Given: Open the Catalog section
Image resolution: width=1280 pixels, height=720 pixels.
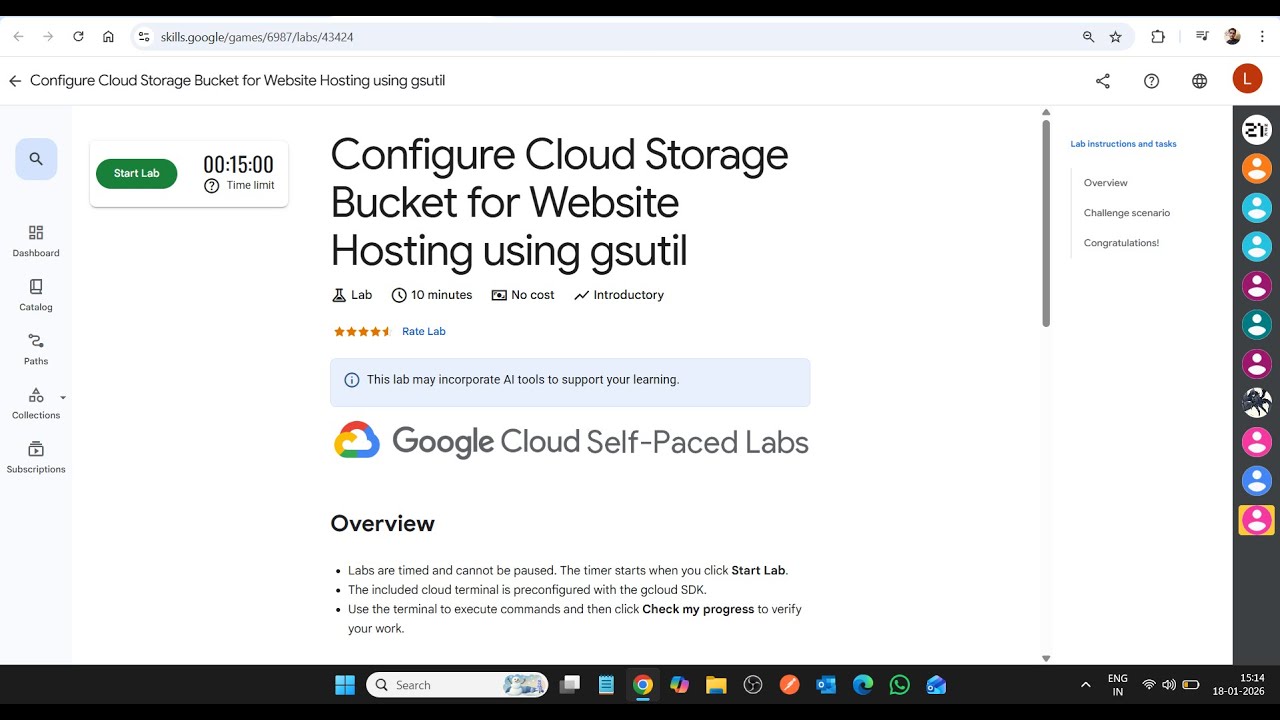Looking at the screenshot, I should (x=36, y=295).
